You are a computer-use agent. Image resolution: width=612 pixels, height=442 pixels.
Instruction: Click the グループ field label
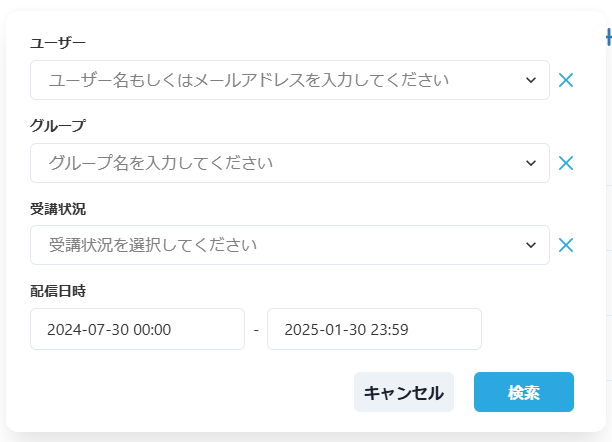58,126
